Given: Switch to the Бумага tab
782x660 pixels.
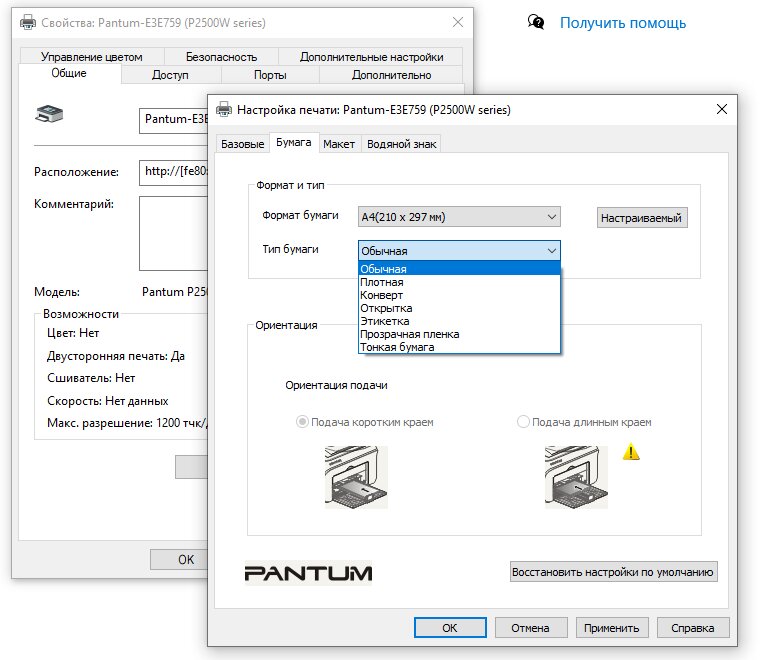Looking at the screenshot, I should pos(294,142).
